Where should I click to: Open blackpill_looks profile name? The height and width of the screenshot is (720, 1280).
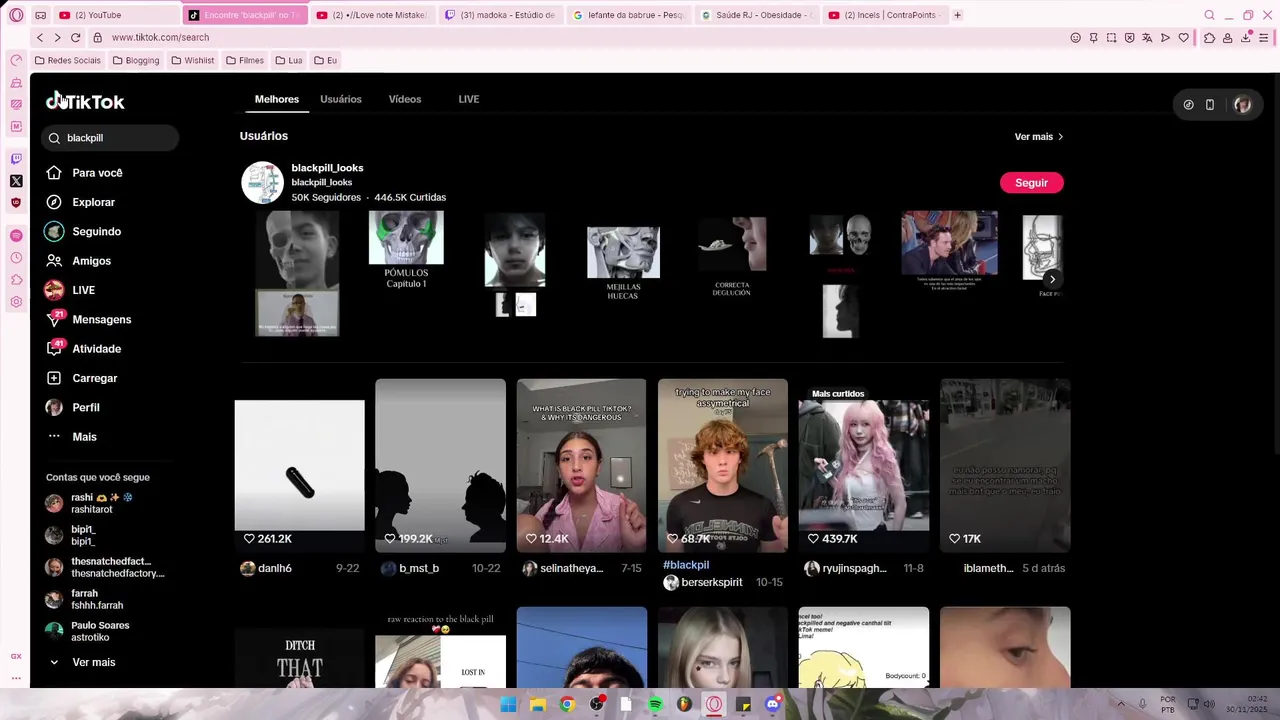327,168
